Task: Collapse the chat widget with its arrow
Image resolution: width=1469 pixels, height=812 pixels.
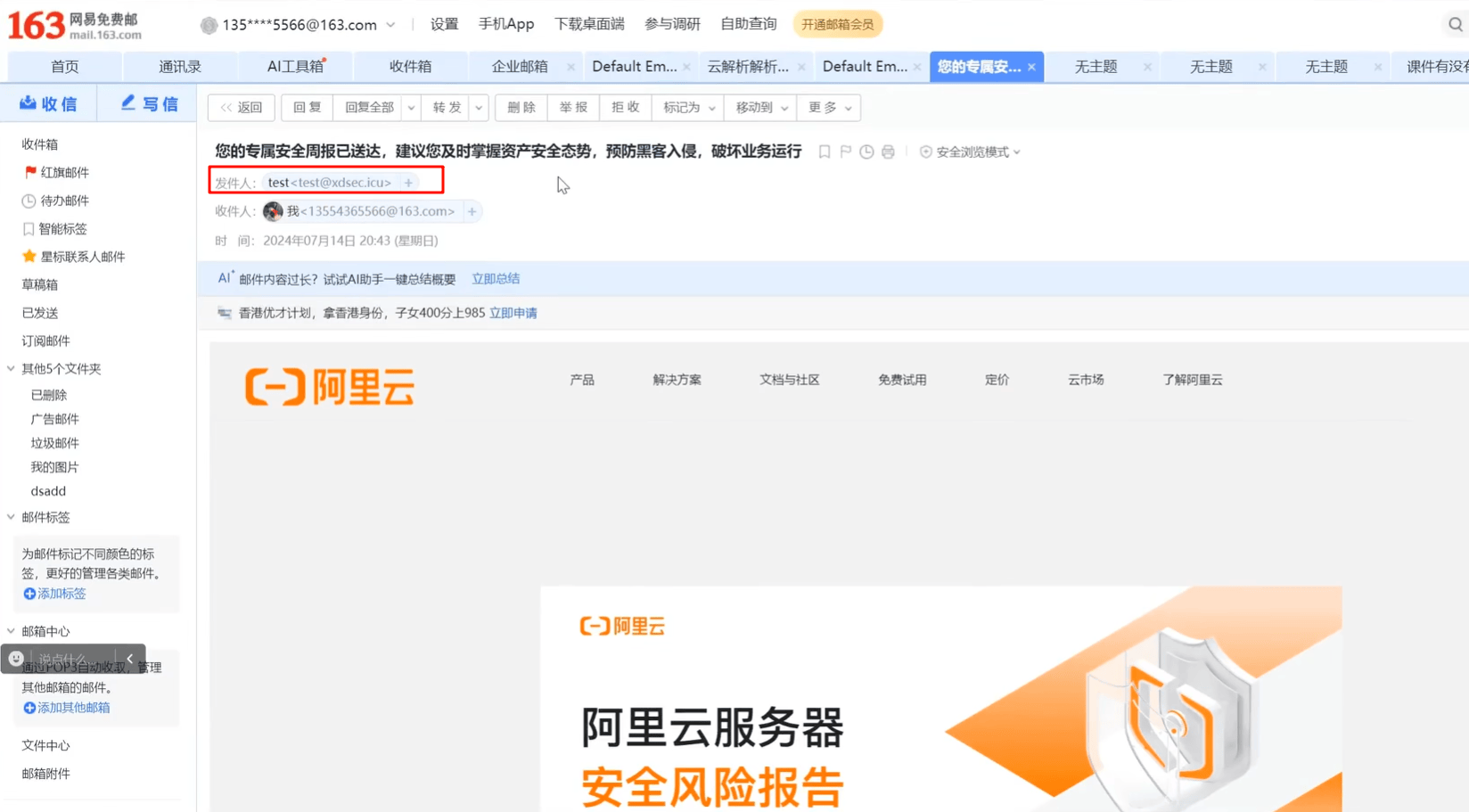Action: point(129,659)
